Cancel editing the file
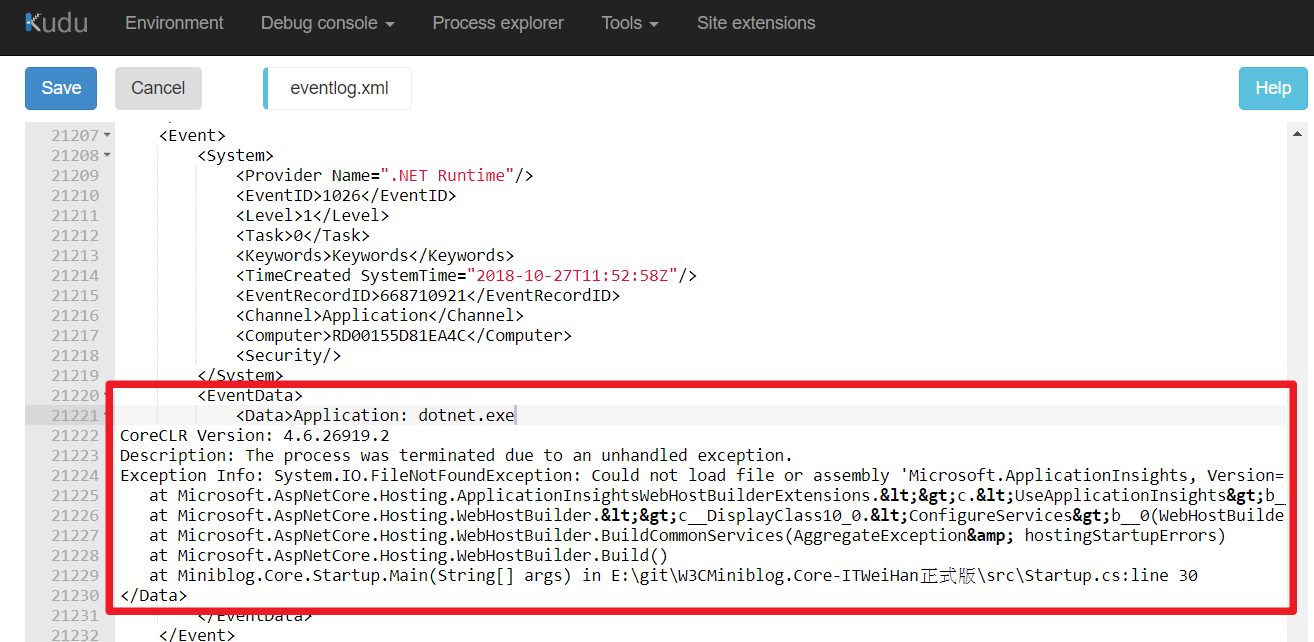Image resolution: width=1314 pixels, height=642 pixels. click(x=158, y=88)
